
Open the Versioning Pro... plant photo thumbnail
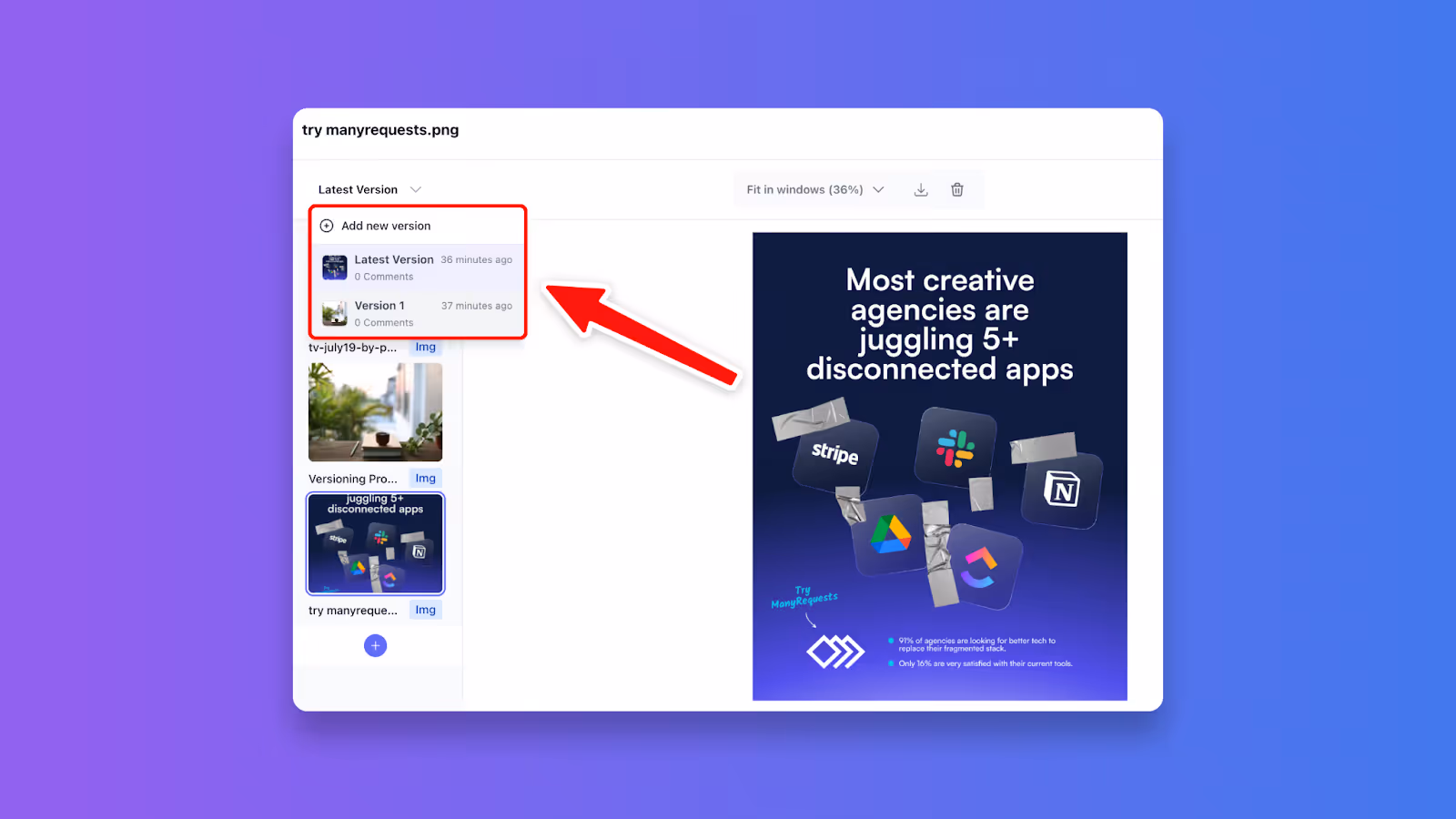375,412
